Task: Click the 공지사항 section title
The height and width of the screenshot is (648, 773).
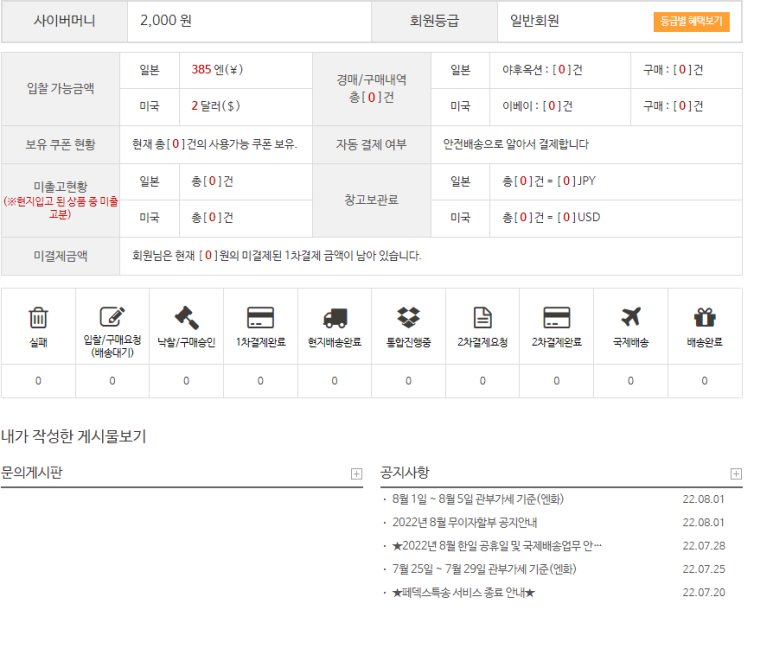Action: pos(405,473)
